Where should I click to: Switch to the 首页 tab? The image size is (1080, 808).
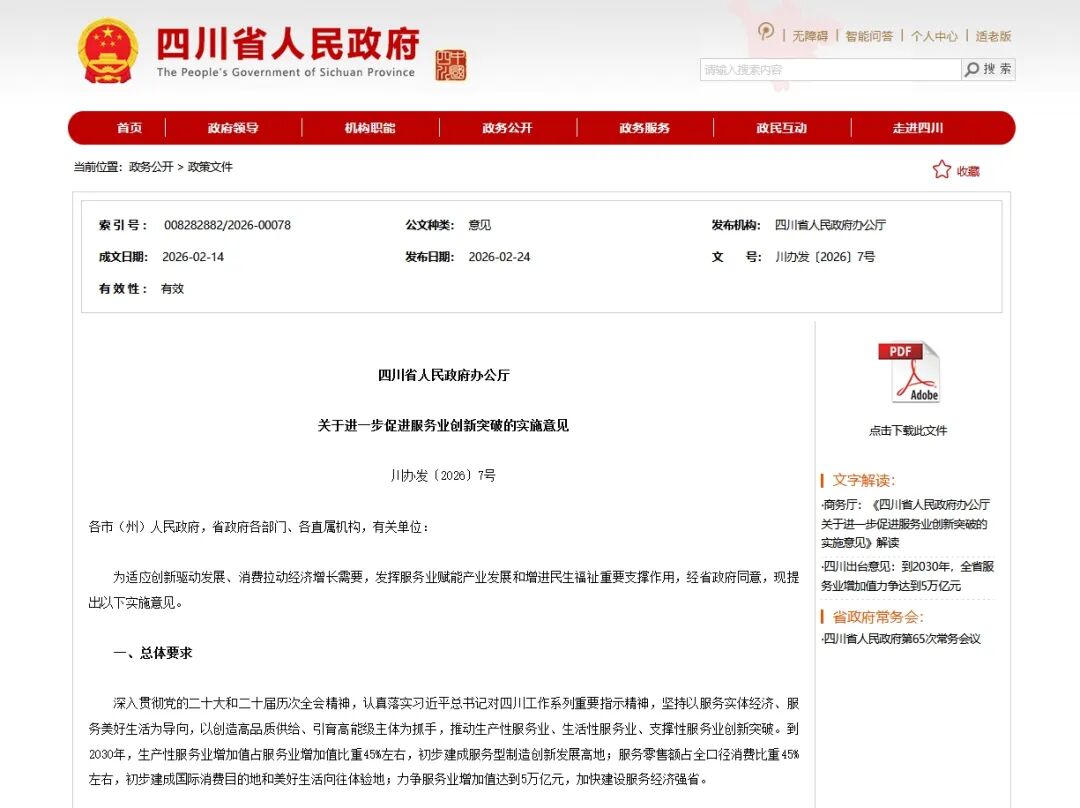(x=129, y=128)
